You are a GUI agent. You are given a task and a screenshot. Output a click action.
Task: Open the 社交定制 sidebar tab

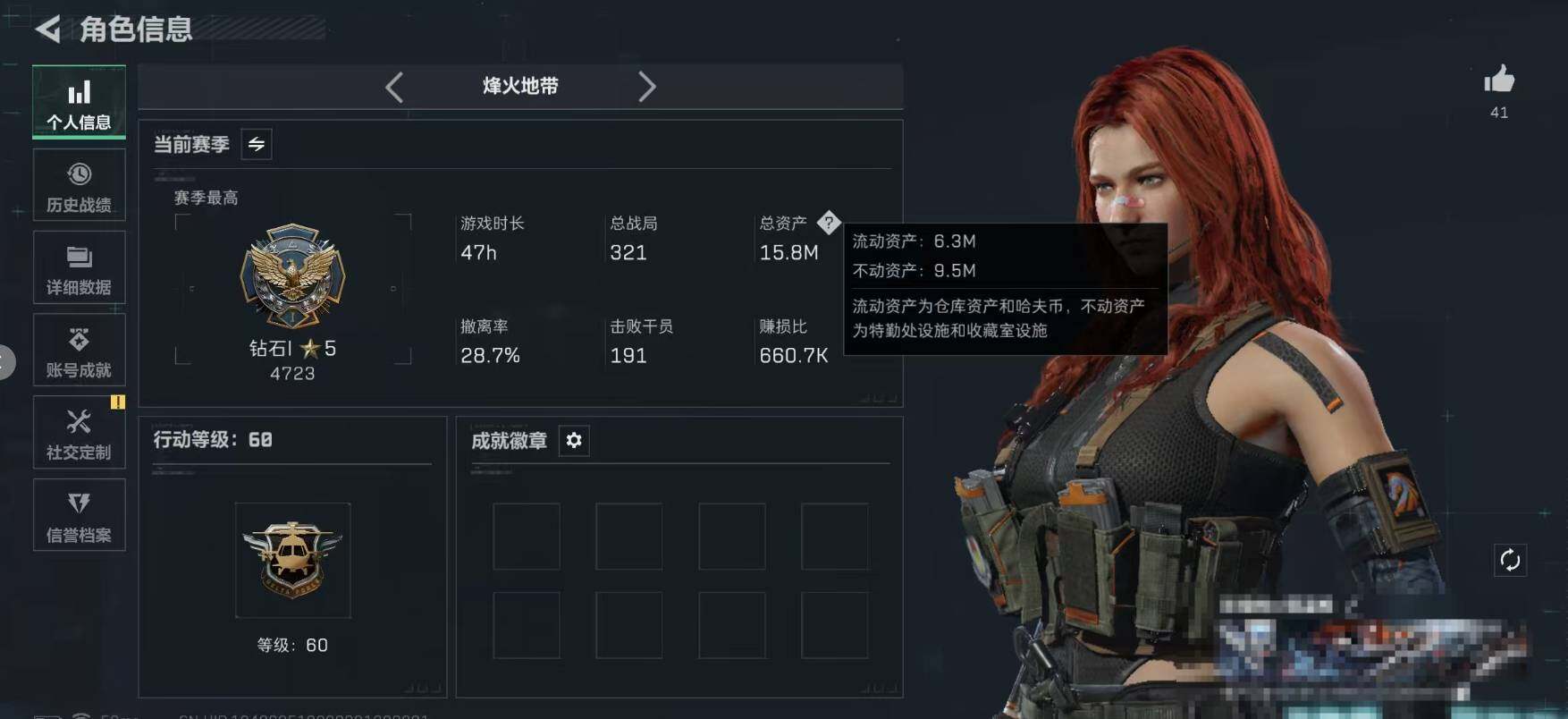[x=79, y=432]
